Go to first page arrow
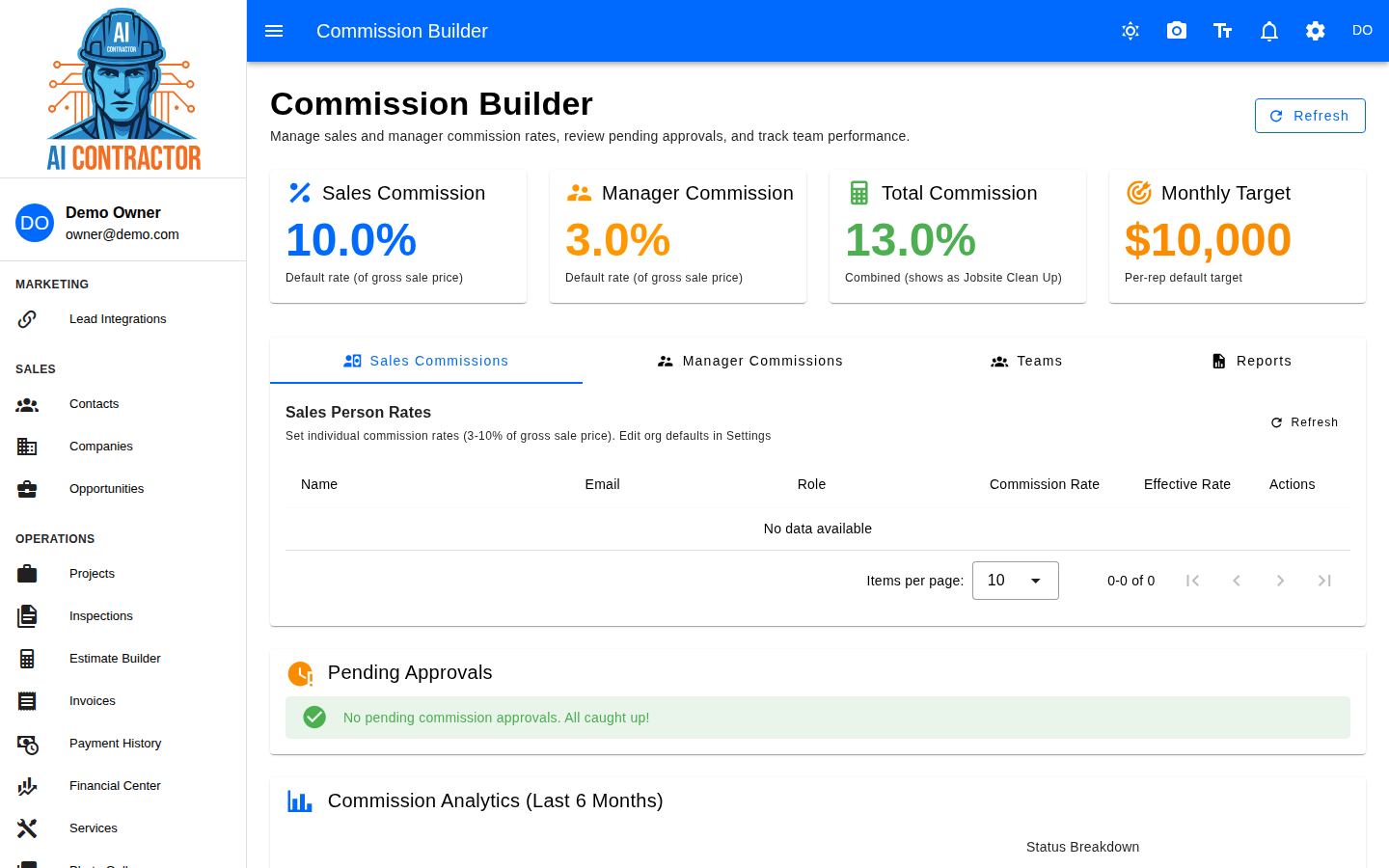1389x868 pixels. pyautogui.click(x=1192, y=581)
